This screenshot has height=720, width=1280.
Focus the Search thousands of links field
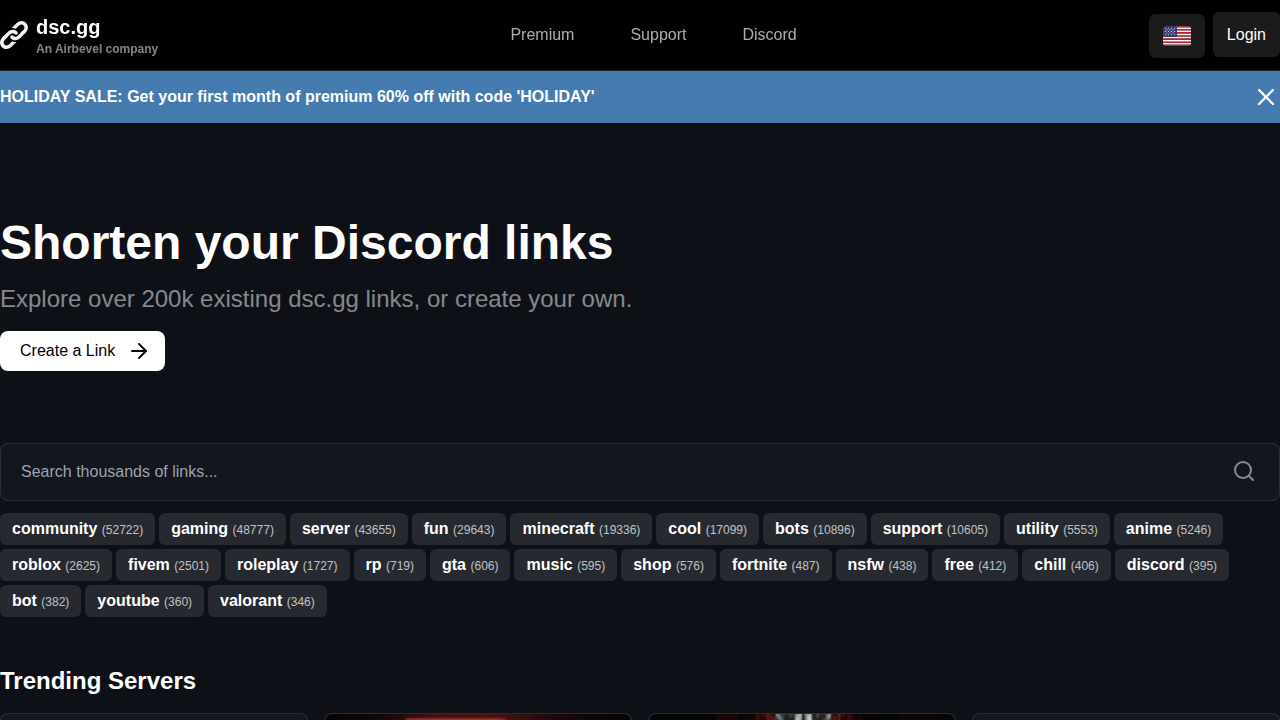pyautogui.click(x=600, y=471)
